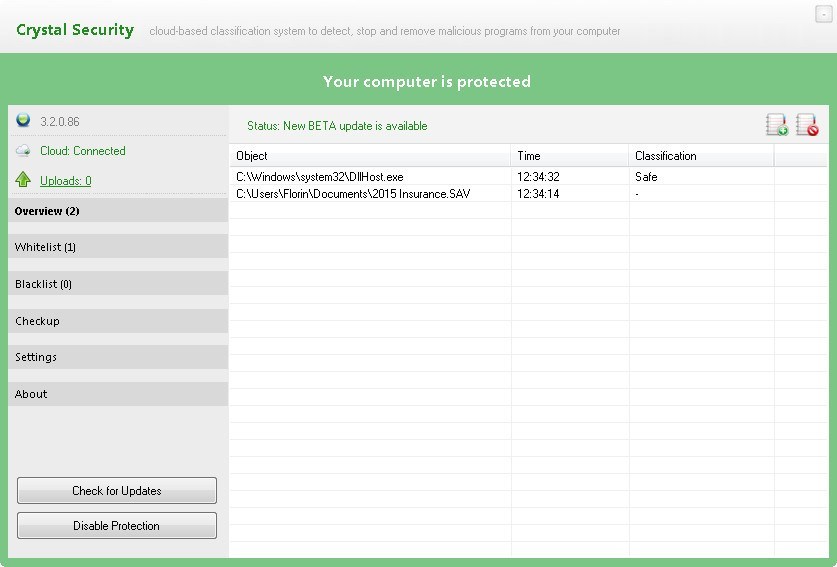Sort by the Classification column header
The image size is (837, 567).
click(701, 156)
